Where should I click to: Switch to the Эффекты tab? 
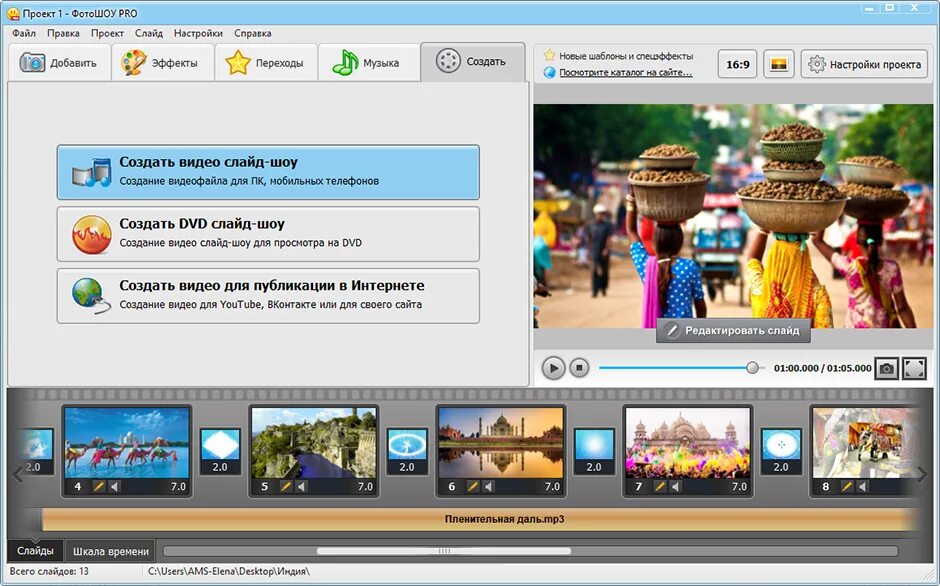click(162, 62)
